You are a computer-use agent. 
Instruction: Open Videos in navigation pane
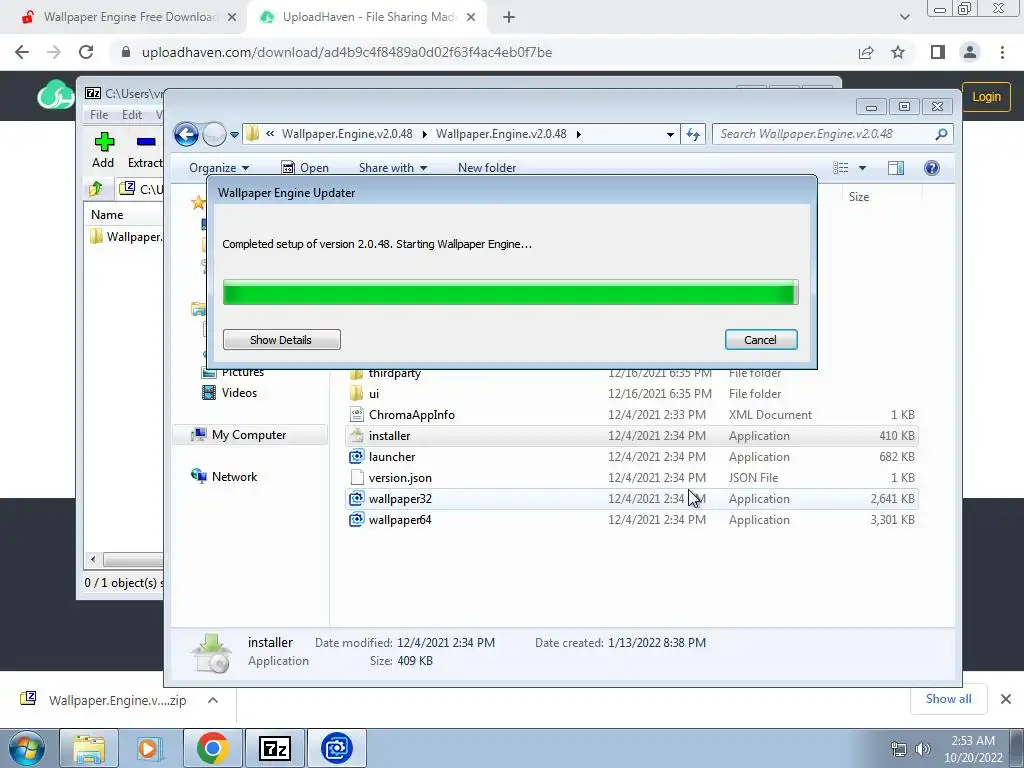point(239,392)
